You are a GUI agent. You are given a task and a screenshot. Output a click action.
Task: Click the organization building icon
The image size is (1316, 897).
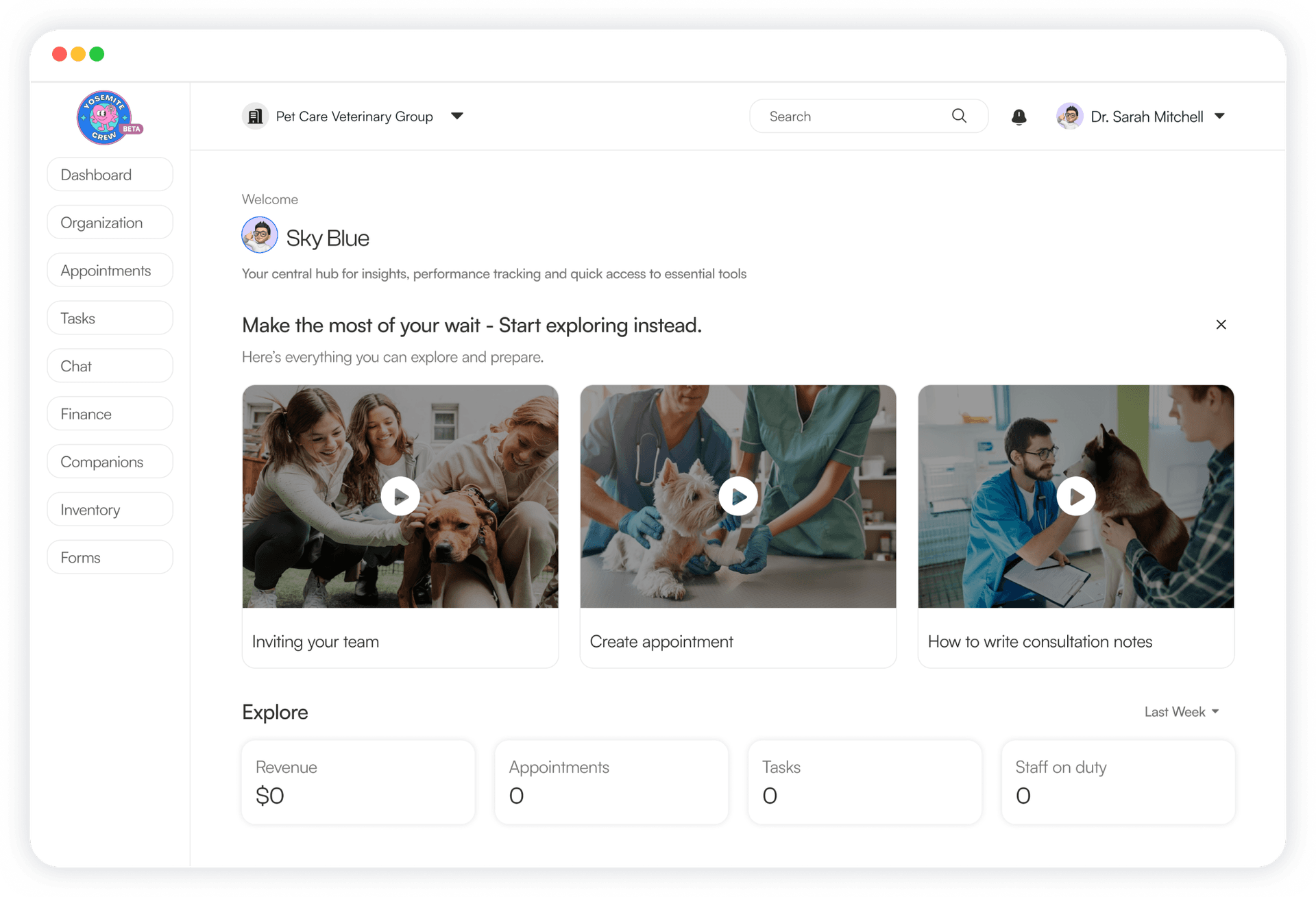pyautogui.click(x=255, y=116)
